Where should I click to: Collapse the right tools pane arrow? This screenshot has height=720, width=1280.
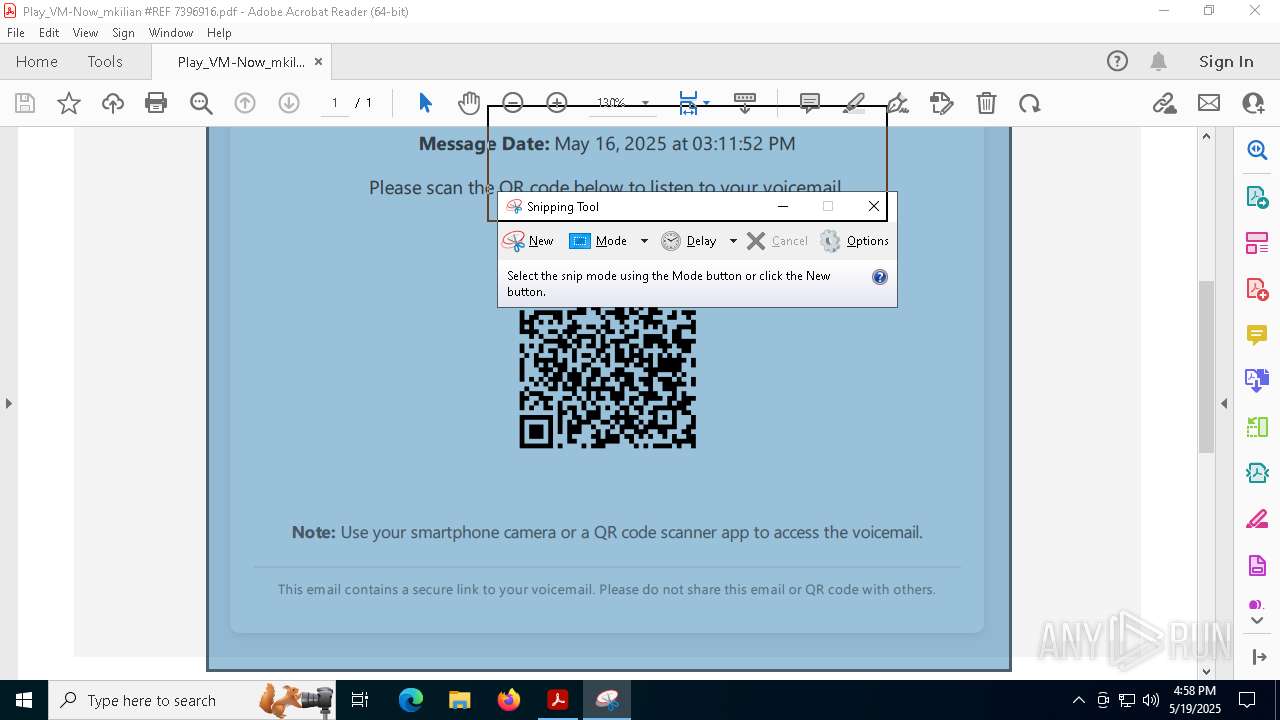1224,404
